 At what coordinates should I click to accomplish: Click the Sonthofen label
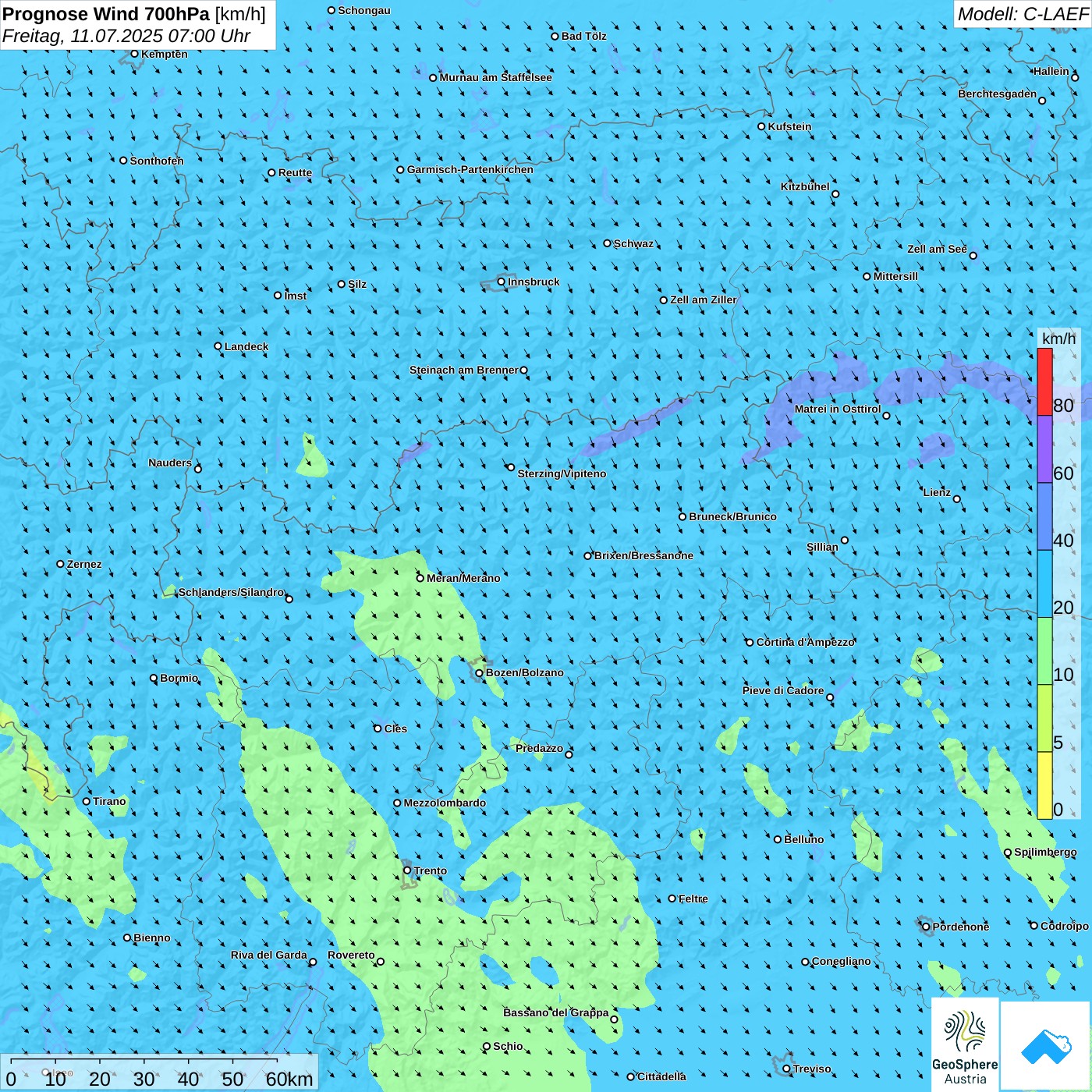(x=157, y=161)
